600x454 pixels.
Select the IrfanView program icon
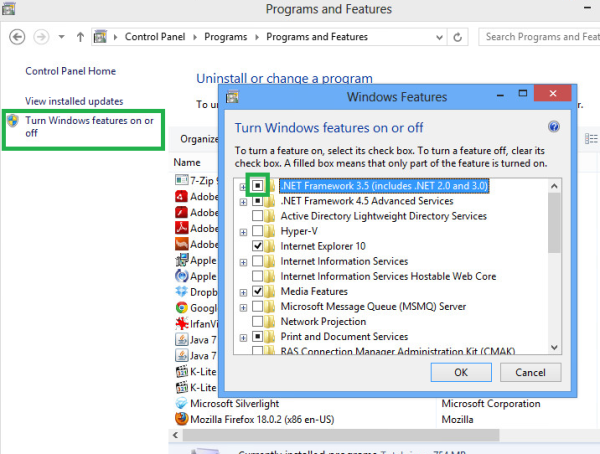coord(181,323)
